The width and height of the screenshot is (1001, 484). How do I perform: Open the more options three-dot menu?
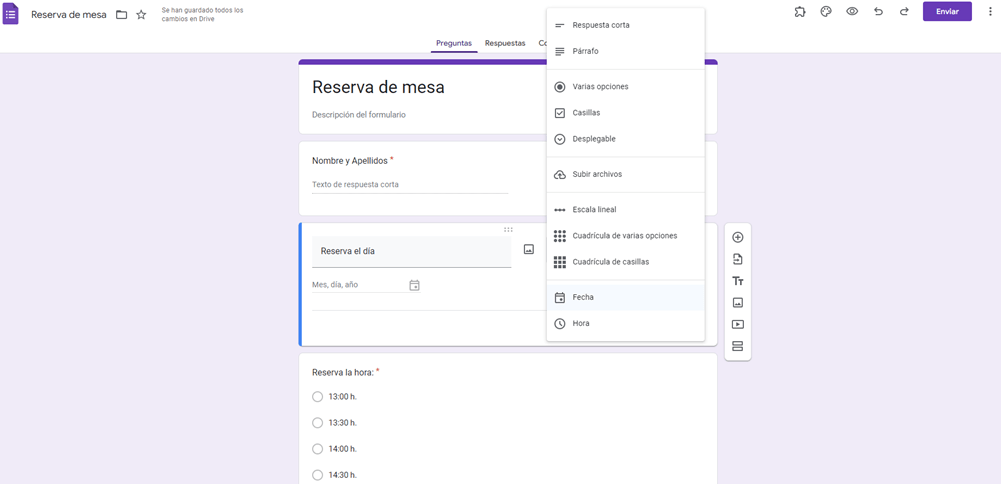[988, 12]
